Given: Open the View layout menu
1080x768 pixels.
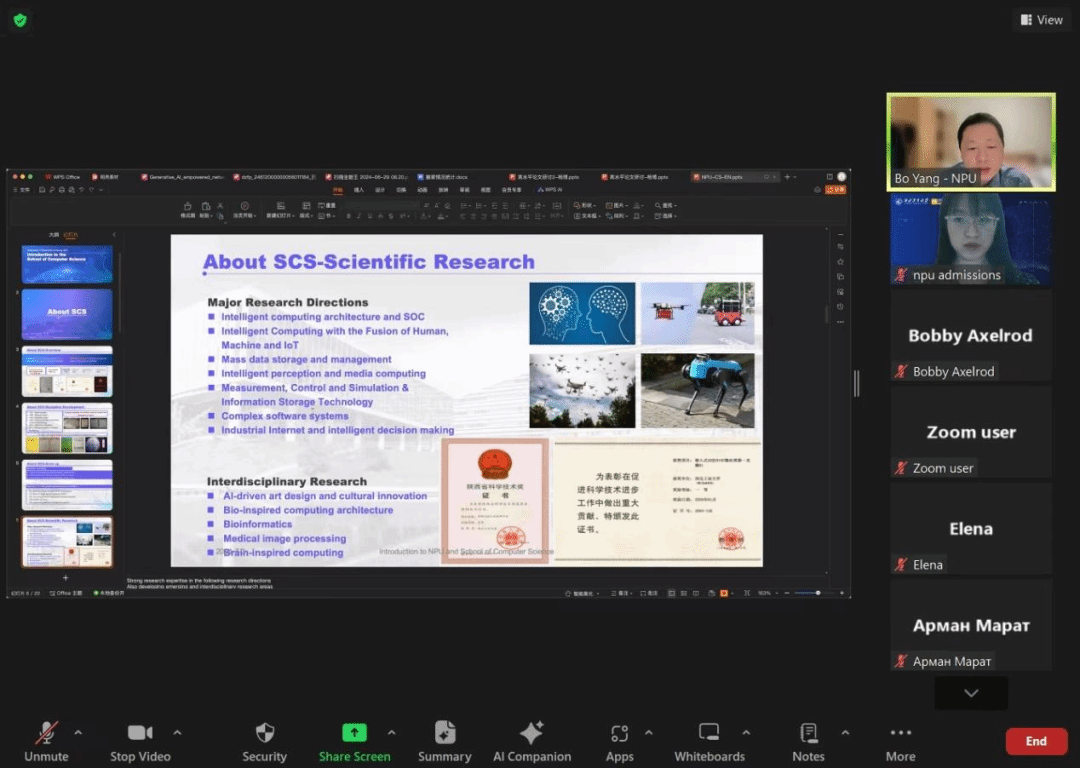Looking at the screenshot, I should pos(1041,20).
